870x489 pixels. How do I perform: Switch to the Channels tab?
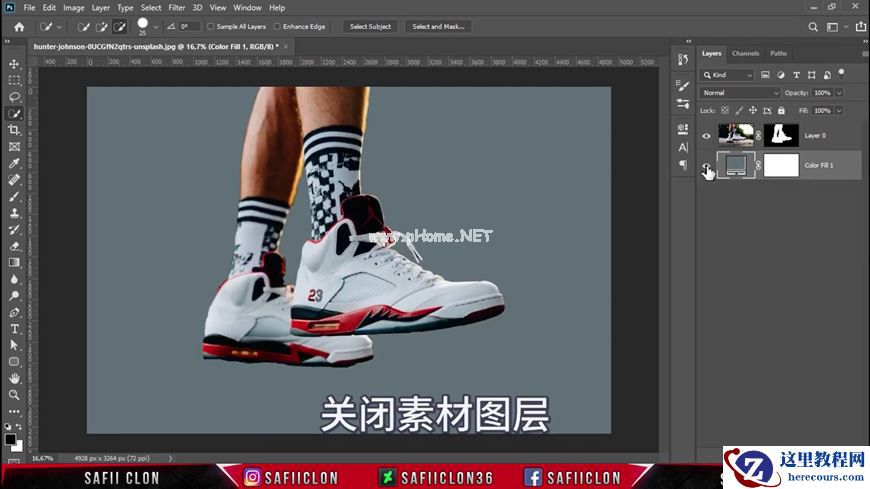[x=745, y=53]
